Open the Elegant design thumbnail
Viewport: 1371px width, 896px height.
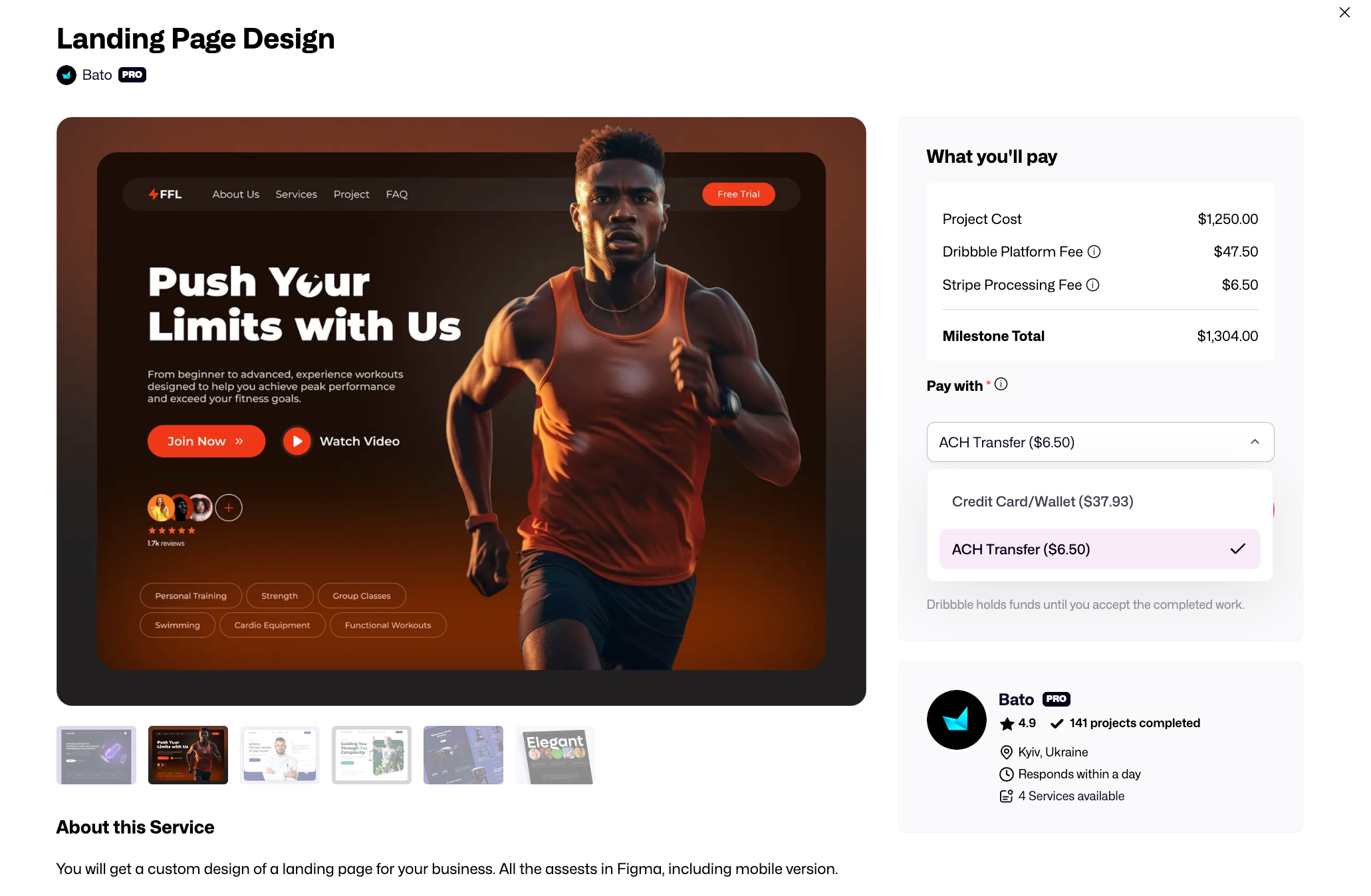[555, 755]
